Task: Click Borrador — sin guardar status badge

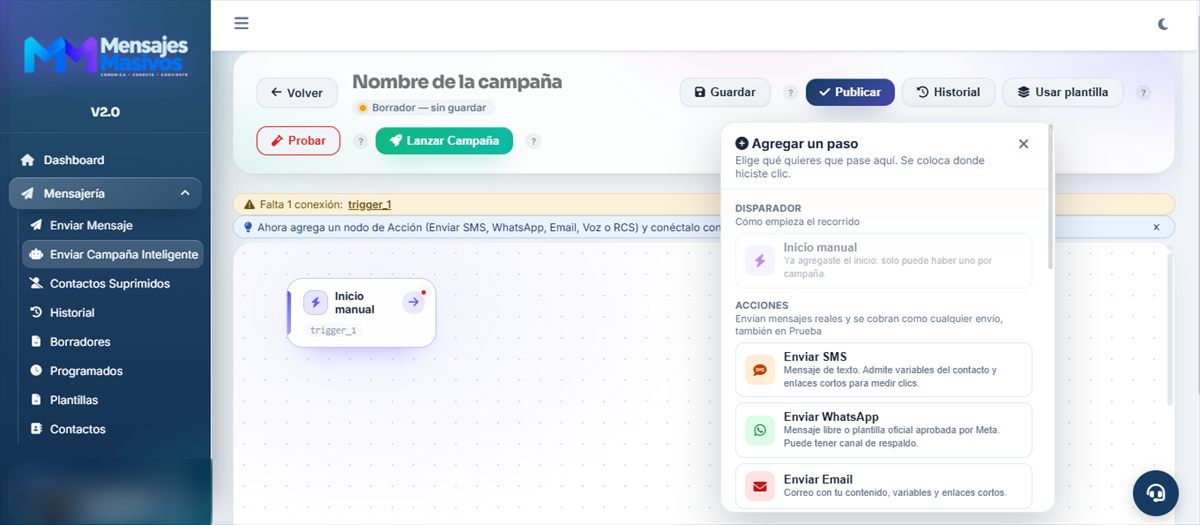Action: (423, 107)
